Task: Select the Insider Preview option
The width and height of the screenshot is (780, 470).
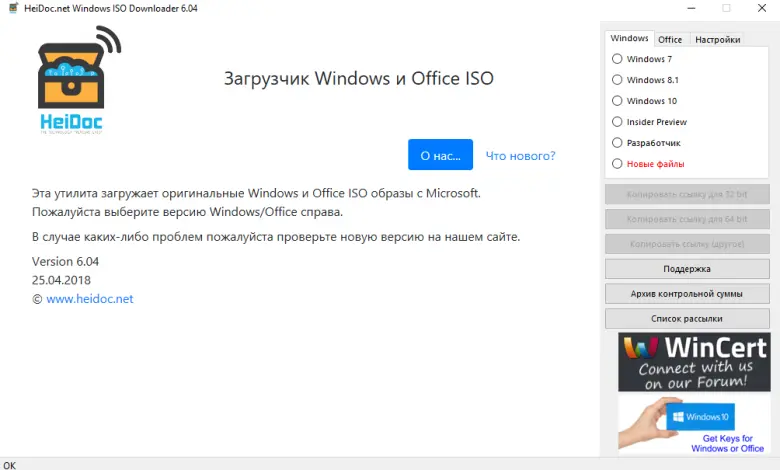Action: [x=617, y=122]
